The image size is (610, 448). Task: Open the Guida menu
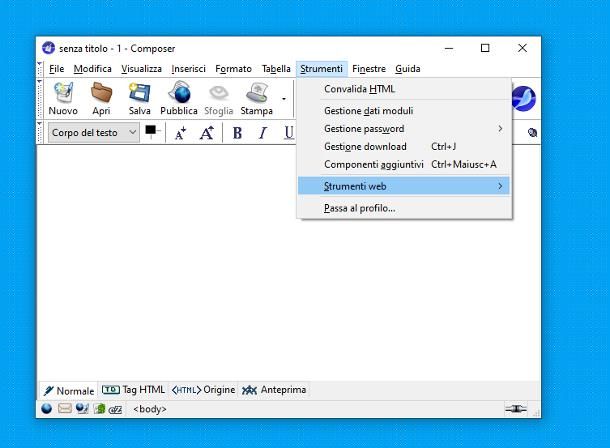click(408, 69)
